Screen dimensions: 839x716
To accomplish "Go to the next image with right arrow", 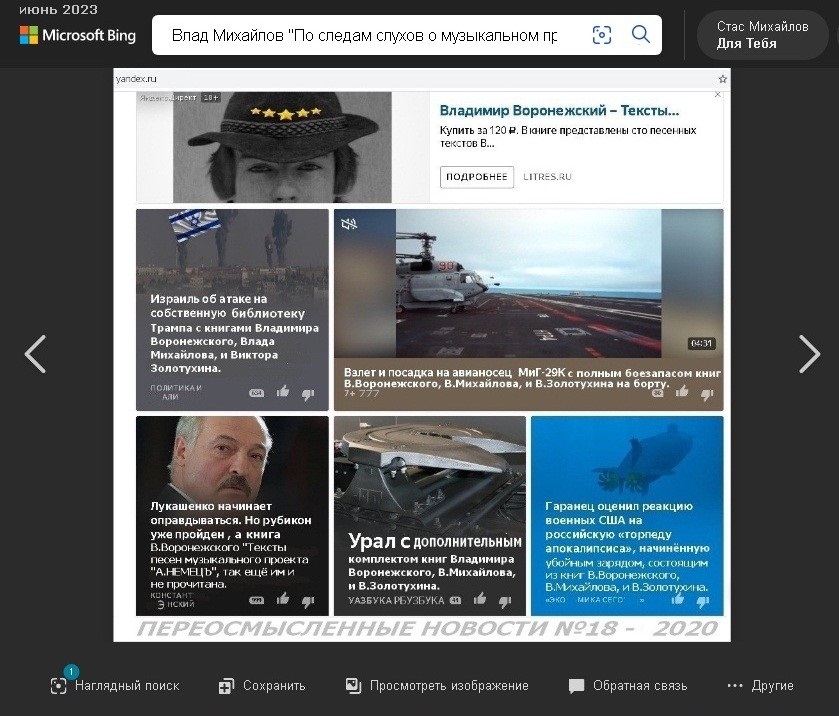I will pos(809,354).
